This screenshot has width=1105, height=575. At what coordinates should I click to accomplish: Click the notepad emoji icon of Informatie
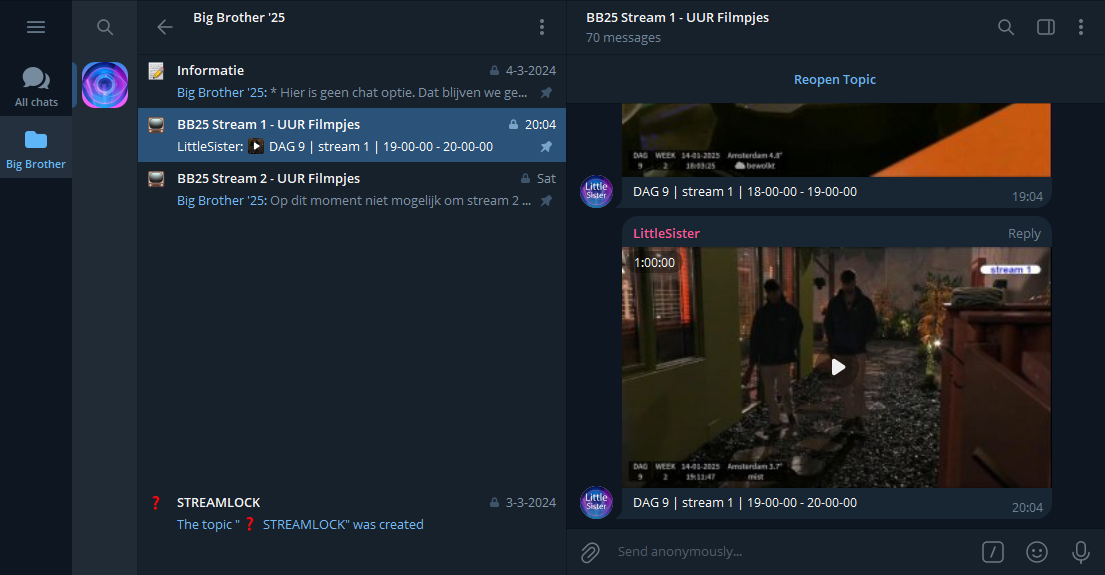coord(156,70)
